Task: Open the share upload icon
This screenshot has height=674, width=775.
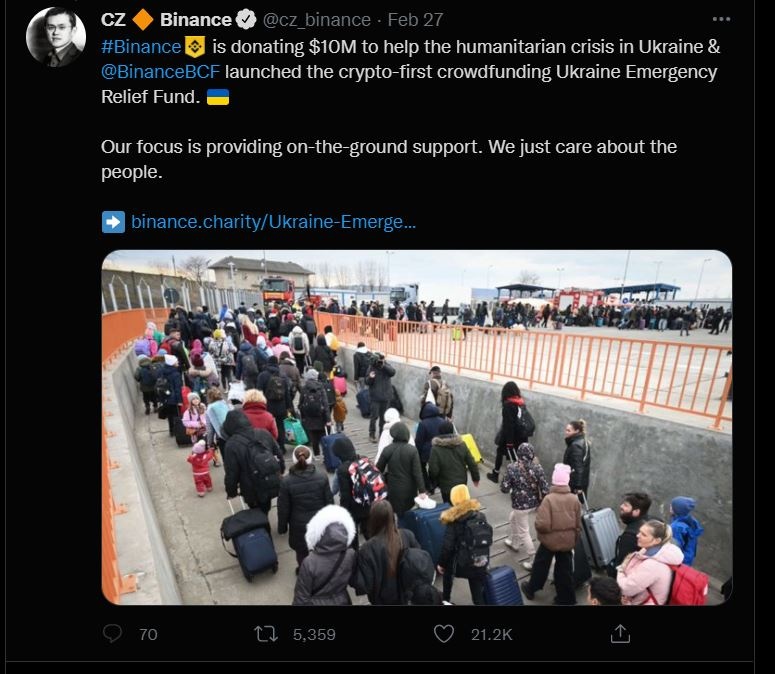Action: (620, 633)
